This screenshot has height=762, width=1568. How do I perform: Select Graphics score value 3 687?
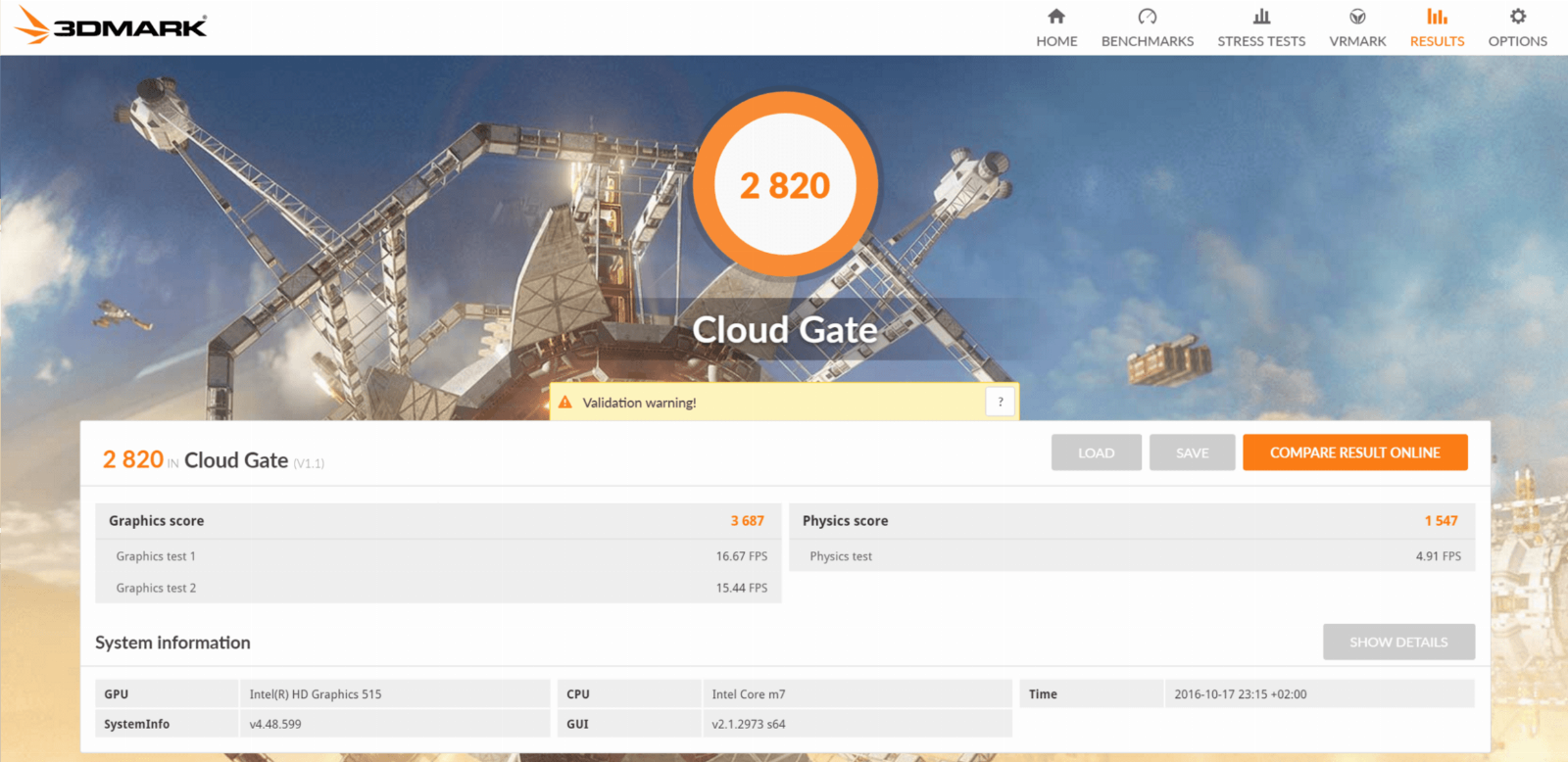coord(747,521)
